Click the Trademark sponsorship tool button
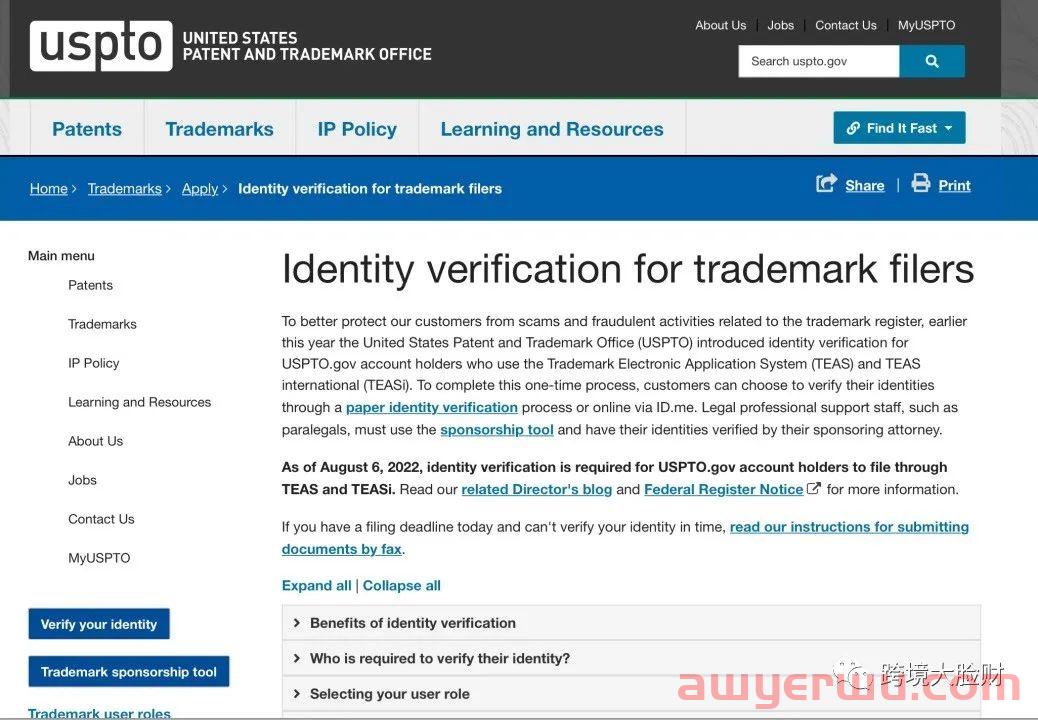The height and width of the screenshot is (720, 1038). pos(129,672)
